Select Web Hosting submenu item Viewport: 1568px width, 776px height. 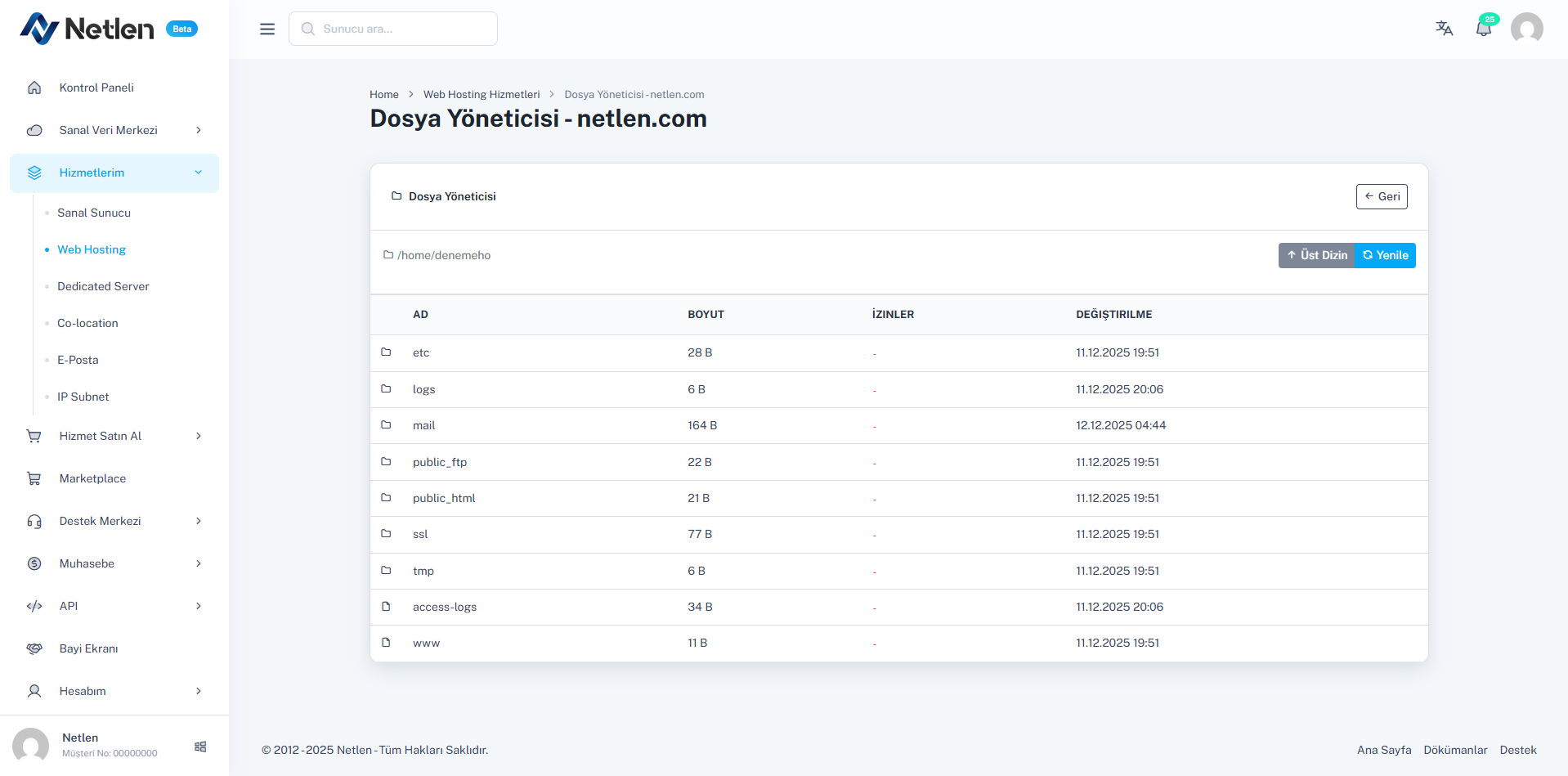pyautogui.click(x=92, y=249)
